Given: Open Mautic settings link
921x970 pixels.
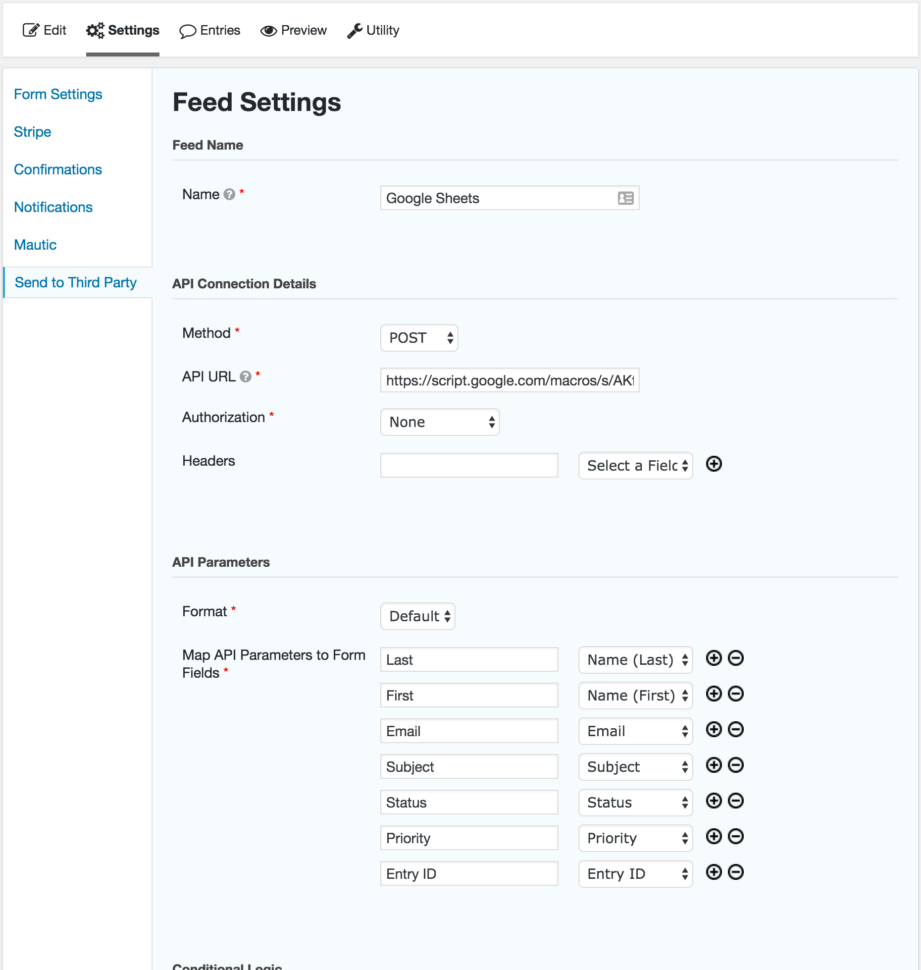Looking at the screenshot, I should (x=35, y=245).
